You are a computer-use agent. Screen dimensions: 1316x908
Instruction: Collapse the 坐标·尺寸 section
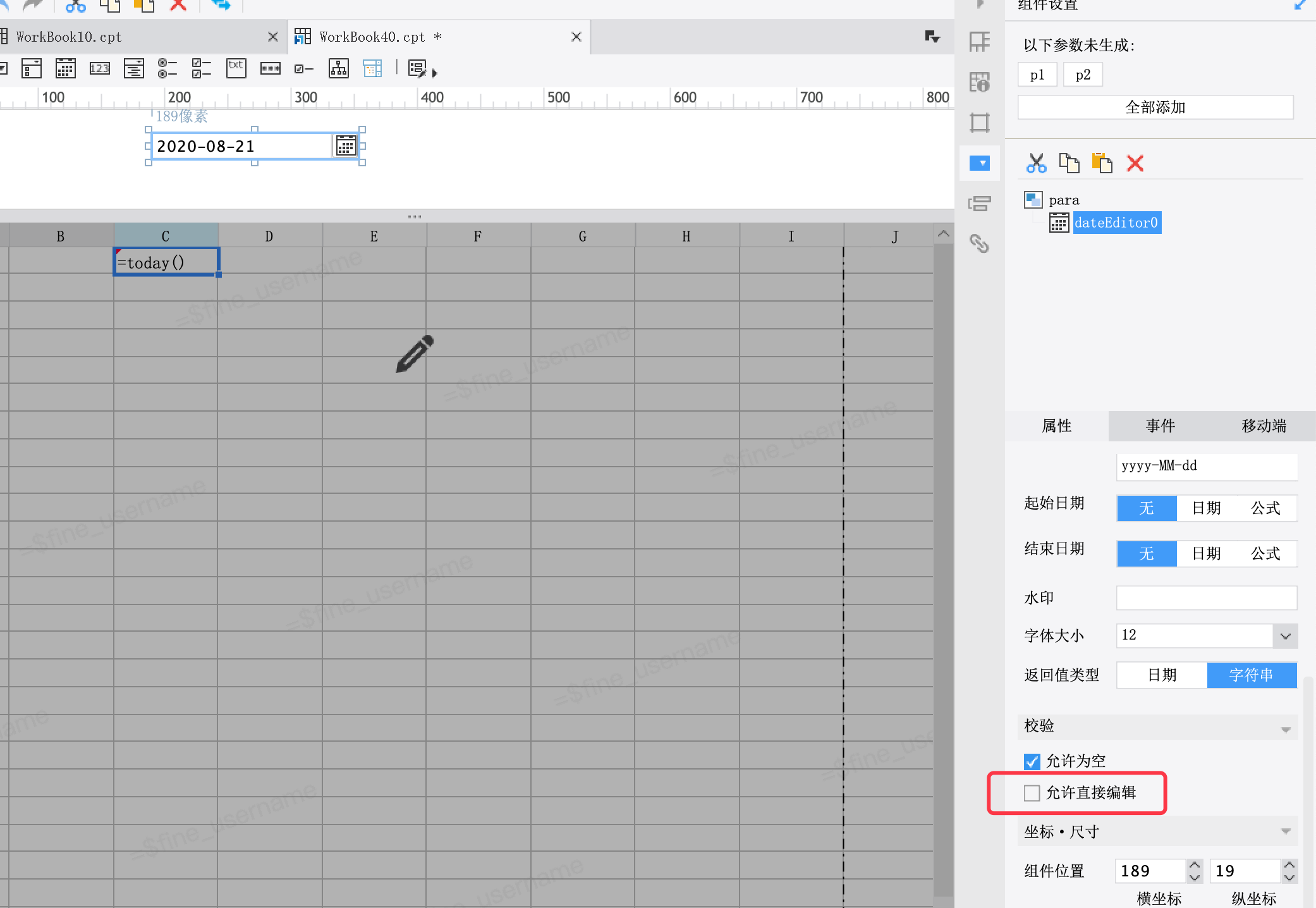(1285, 831)
